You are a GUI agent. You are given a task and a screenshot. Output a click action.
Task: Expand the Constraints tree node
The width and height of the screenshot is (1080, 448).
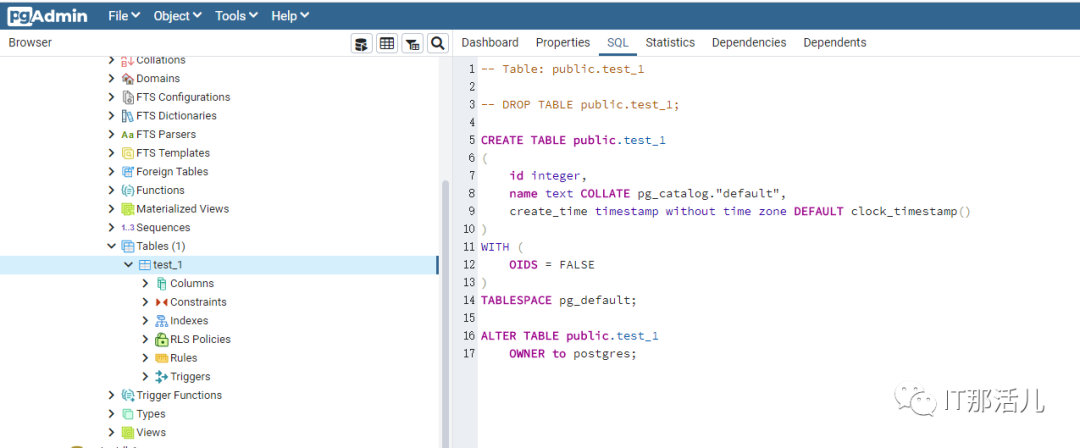coord(146,302)
